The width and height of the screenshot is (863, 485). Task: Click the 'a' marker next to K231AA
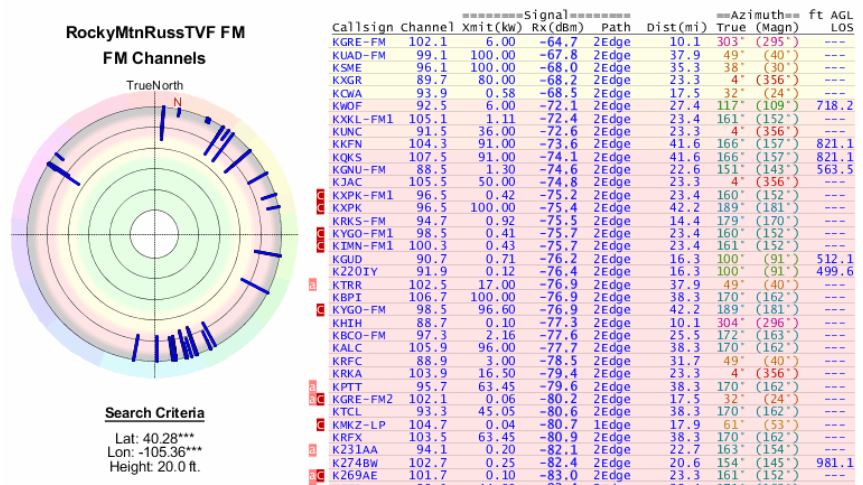coord(313,450)
